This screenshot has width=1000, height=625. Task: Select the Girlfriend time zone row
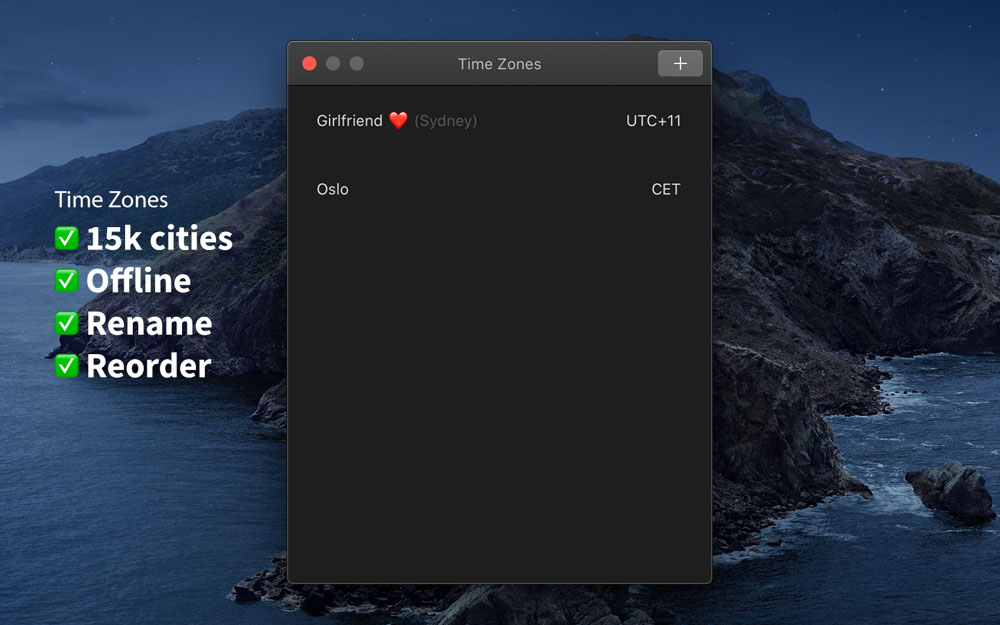499,121
